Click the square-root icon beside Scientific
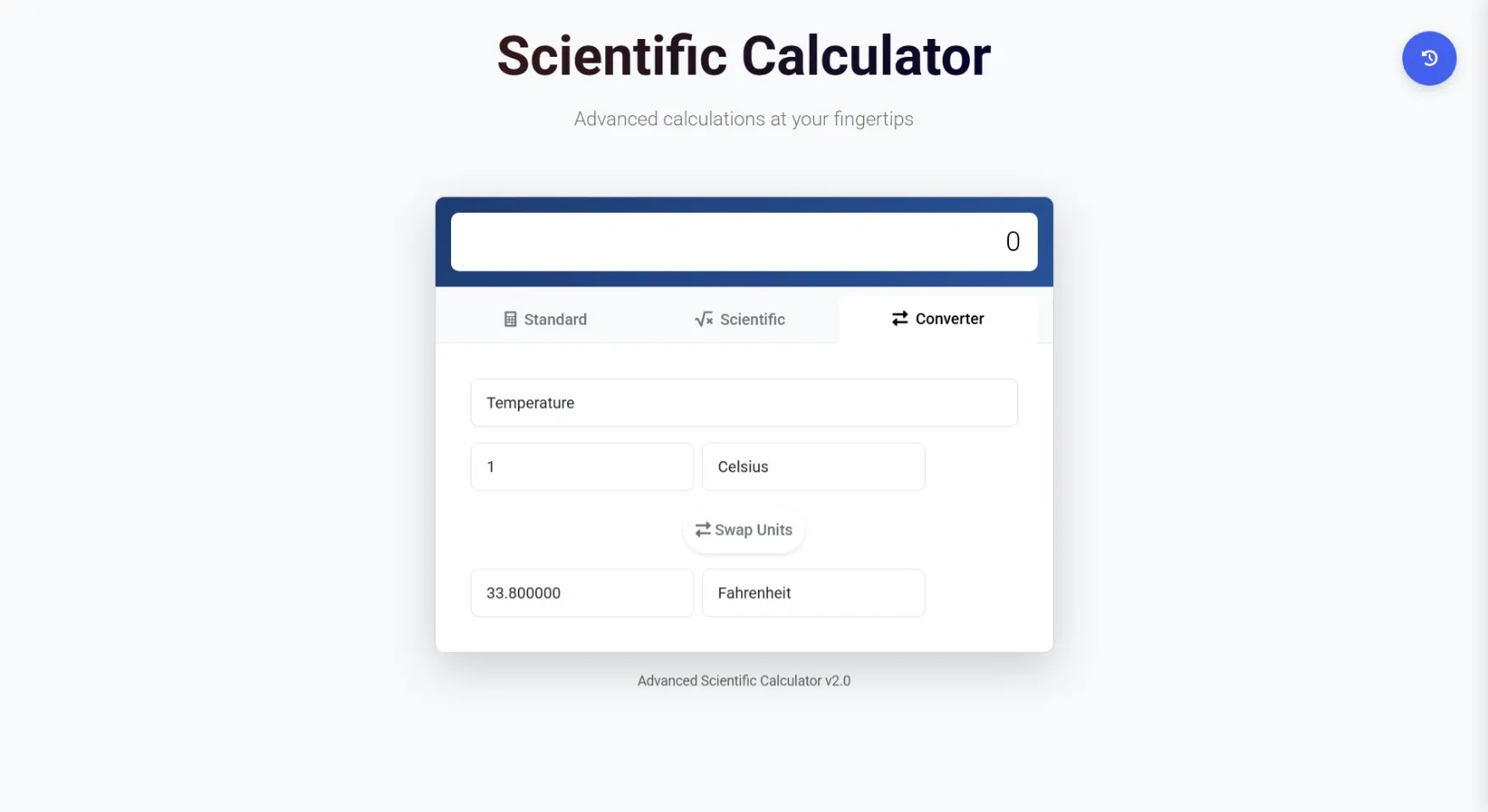The width and height of the screenshot is (1488, 812). coord(704,320)
